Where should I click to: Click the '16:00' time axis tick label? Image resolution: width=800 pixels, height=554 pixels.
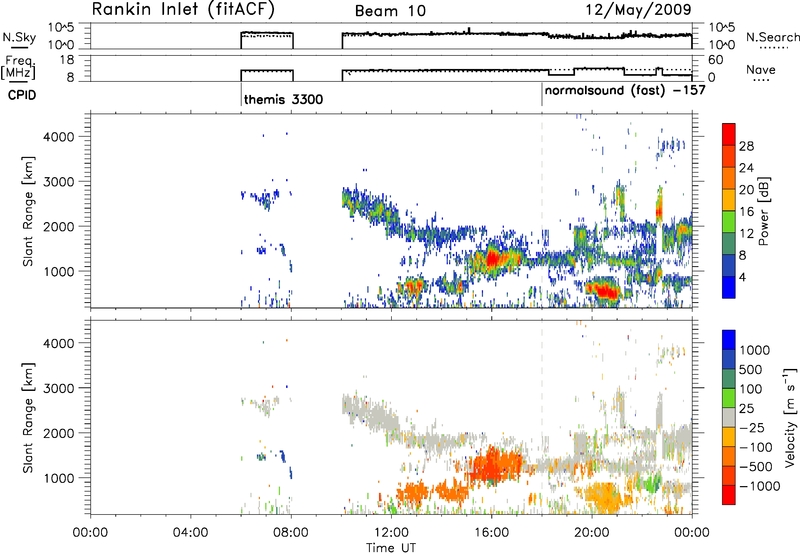491,533
